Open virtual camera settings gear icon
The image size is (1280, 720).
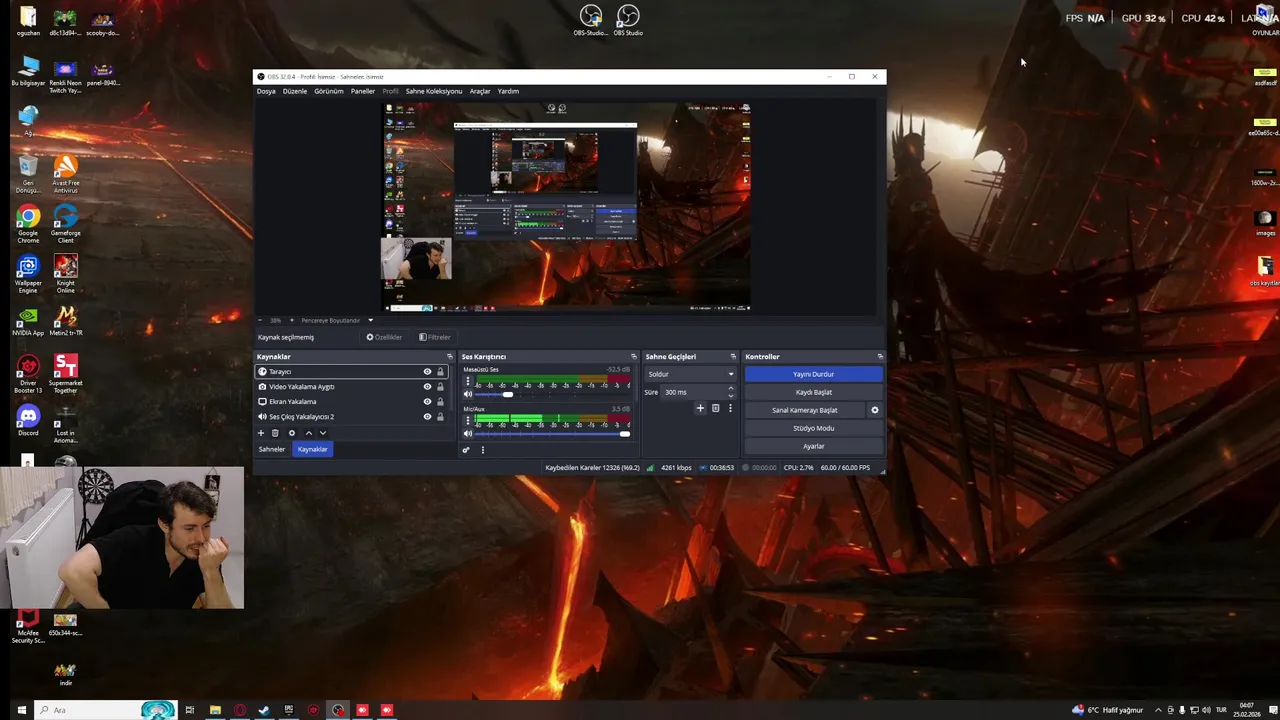pyautogui.click(x=875, y=410)
